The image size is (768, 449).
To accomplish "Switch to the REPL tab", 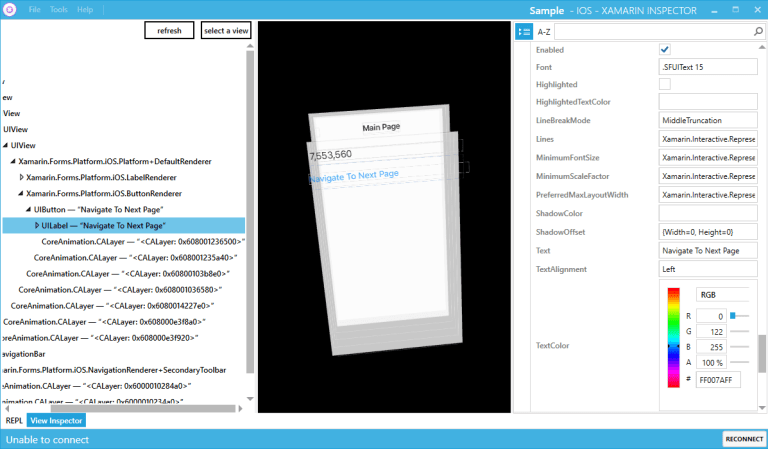I will 14,421.
